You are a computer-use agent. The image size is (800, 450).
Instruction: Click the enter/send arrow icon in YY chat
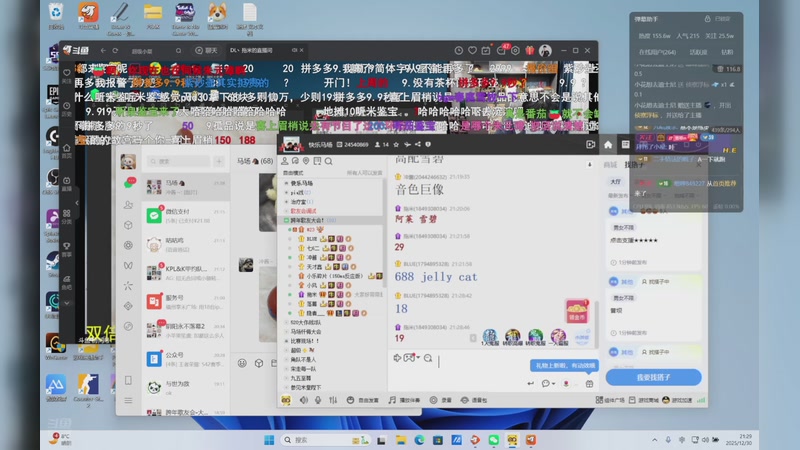(x=531, y=383)
